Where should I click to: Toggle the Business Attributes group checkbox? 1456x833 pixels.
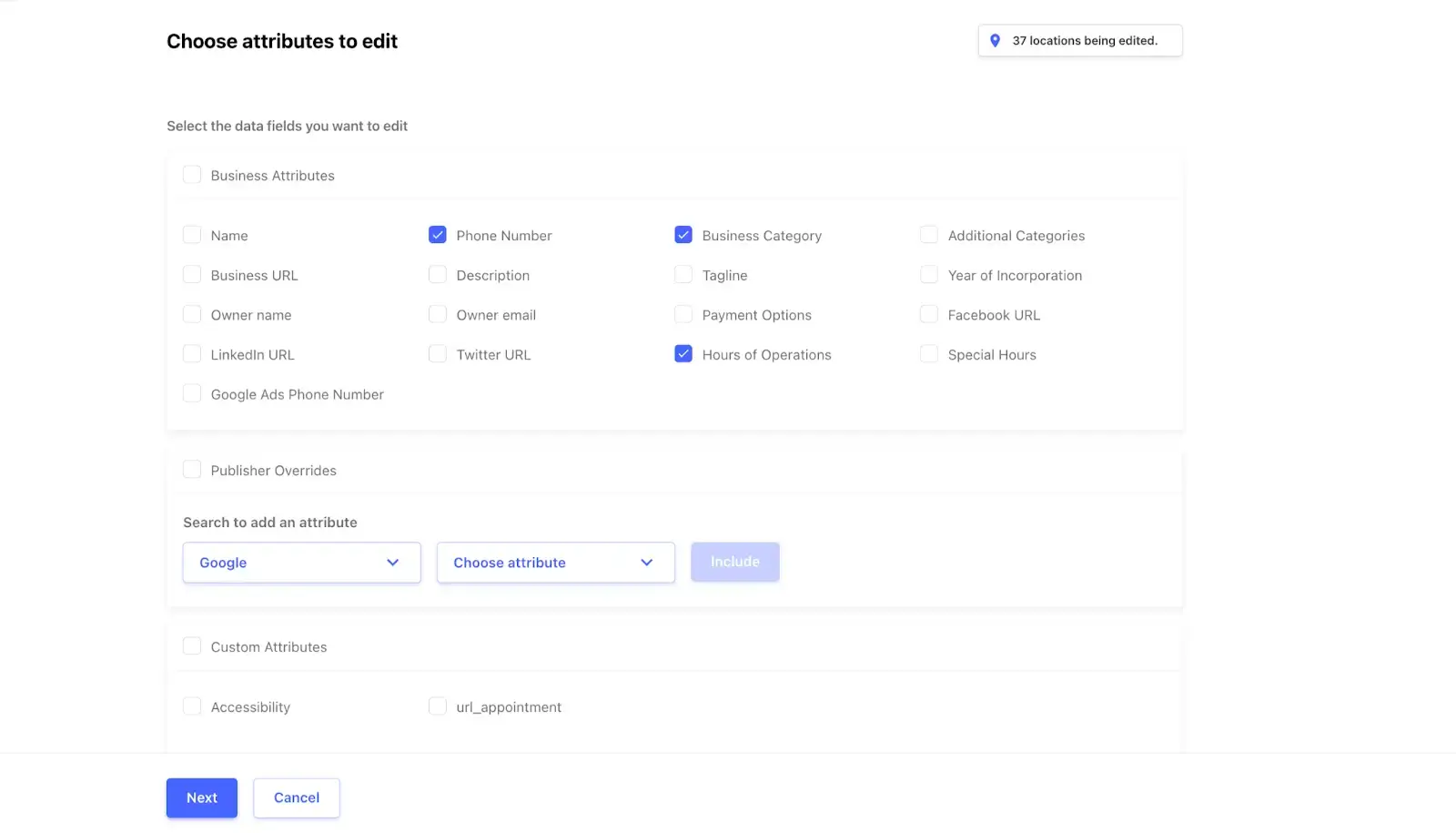(x=192, y=175)
